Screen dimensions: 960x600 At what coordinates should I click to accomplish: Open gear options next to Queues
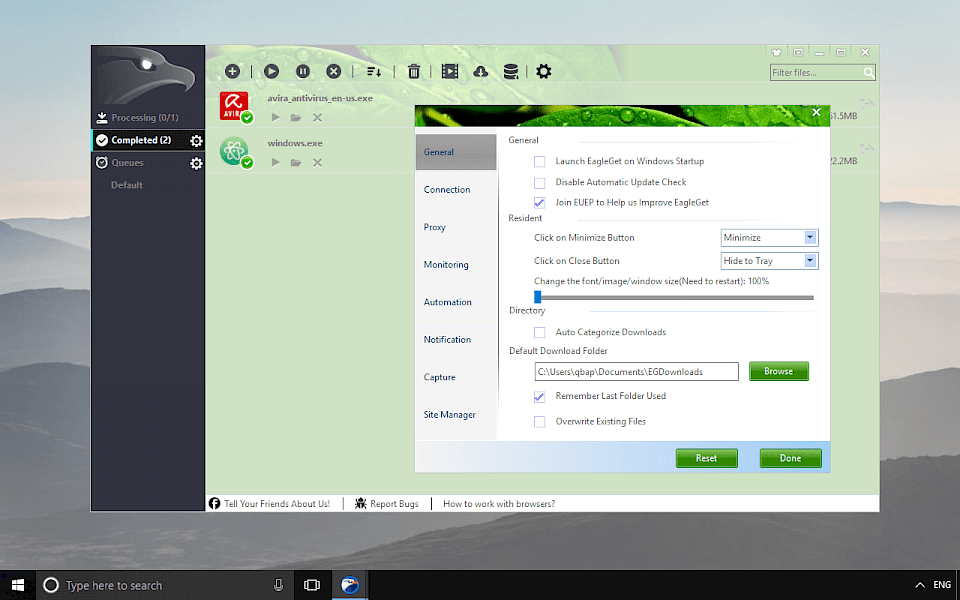(x=196, y=163)
